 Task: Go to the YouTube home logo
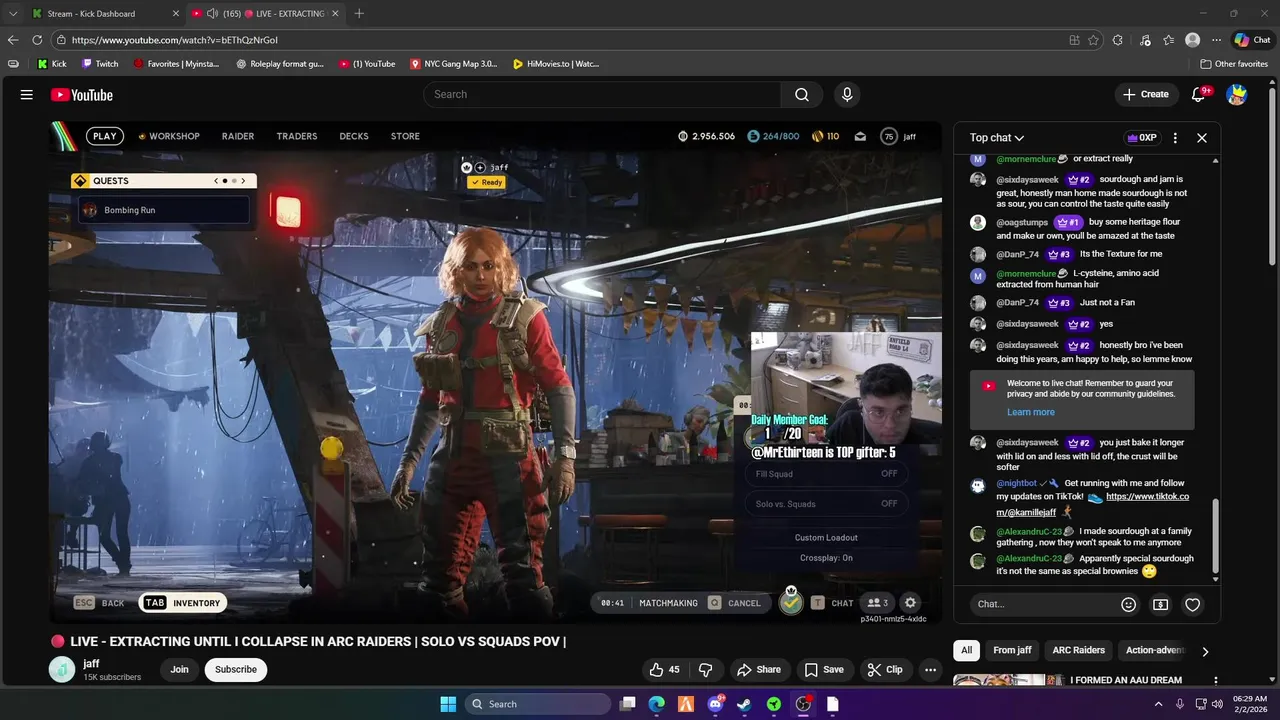(82, 95)
